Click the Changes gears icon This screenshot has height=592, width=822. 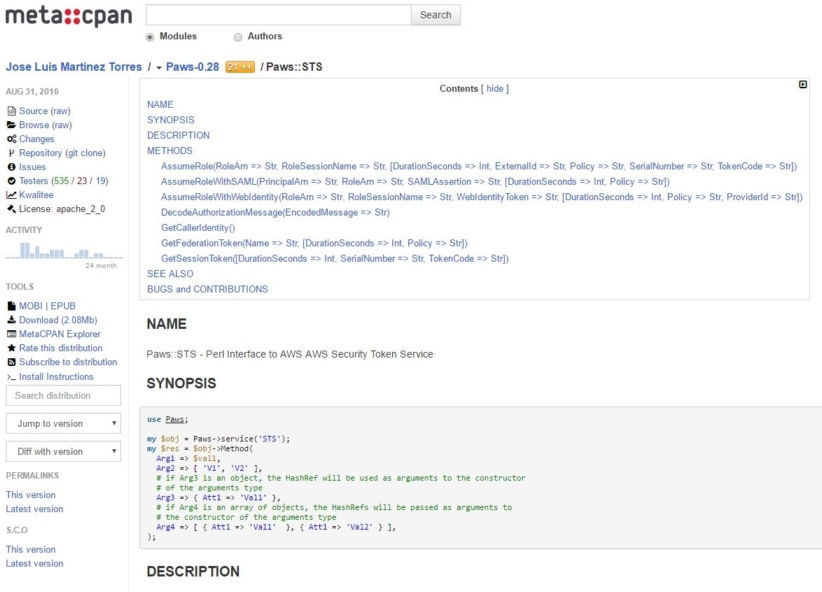click(x=12, y=139)
